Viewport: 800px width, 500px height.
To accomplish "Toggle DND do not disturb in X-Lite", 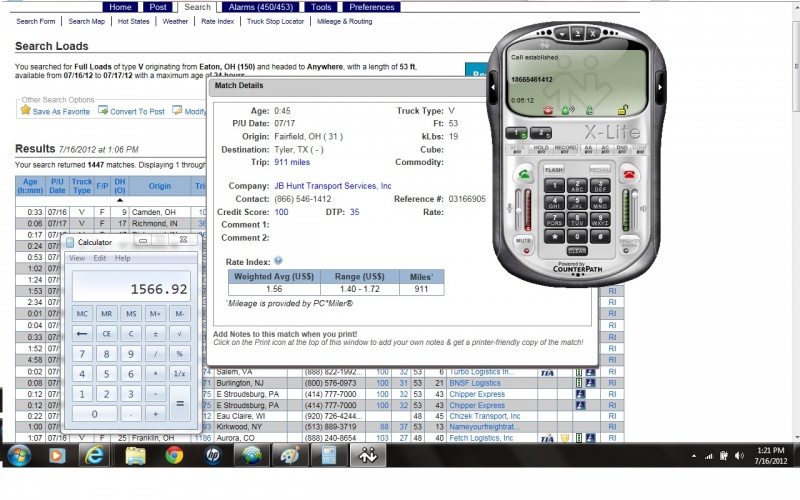I will pos(622,148).
